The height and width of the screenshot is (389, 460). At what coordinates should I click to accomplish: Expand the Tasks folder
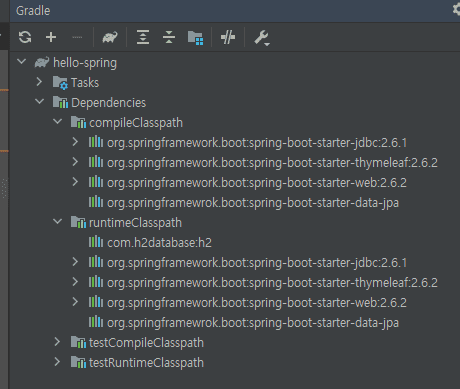coord(39,82)
